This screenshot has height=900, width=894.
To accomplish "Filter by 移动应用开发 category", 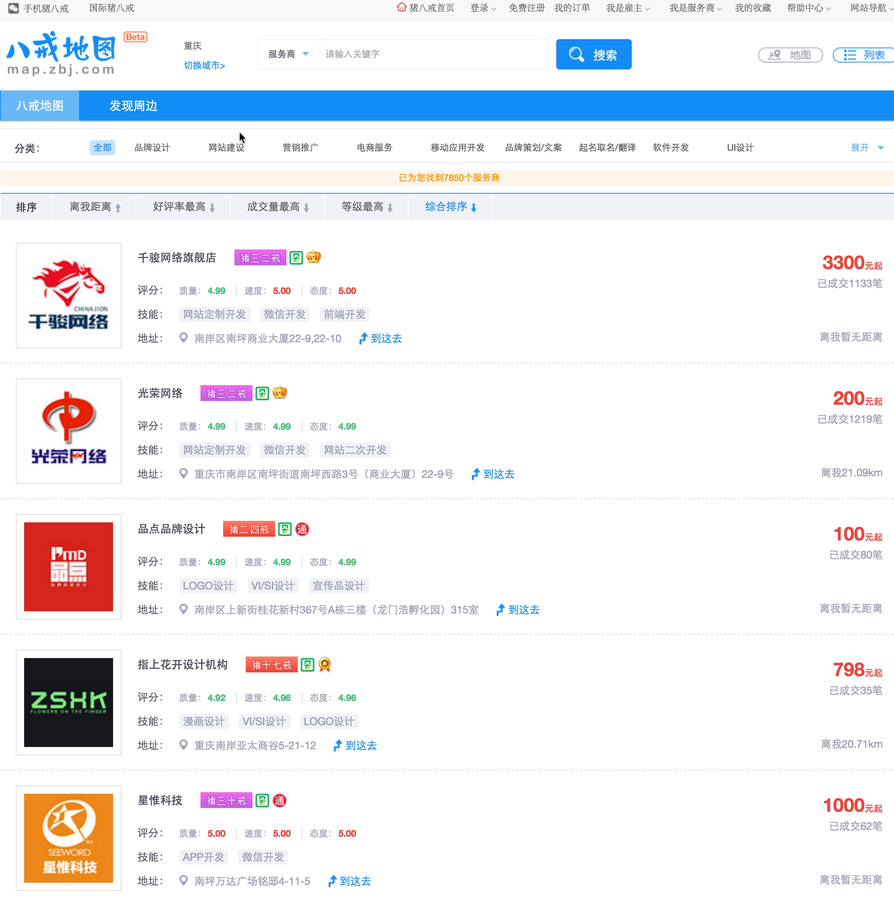I will pos(457,148).
